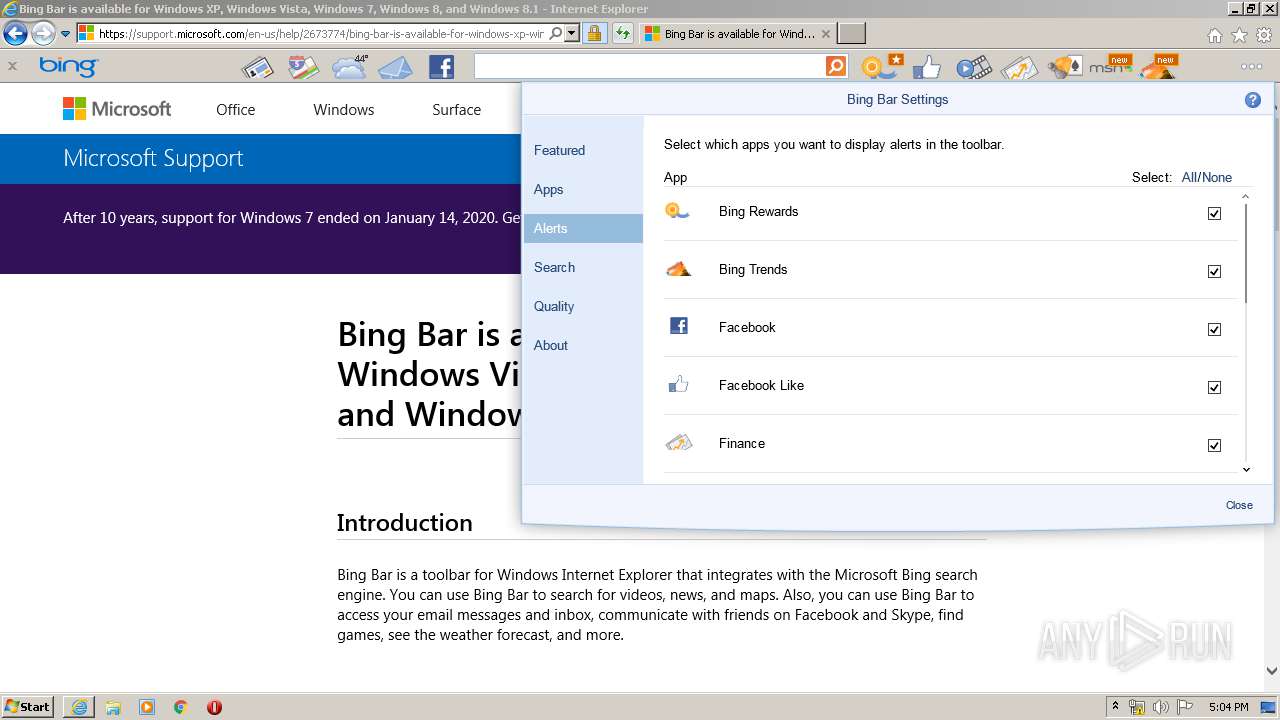The image size is (1280, 720).
Task: Click the page scroll down arrow
Action: click(x=1271, y=672)
